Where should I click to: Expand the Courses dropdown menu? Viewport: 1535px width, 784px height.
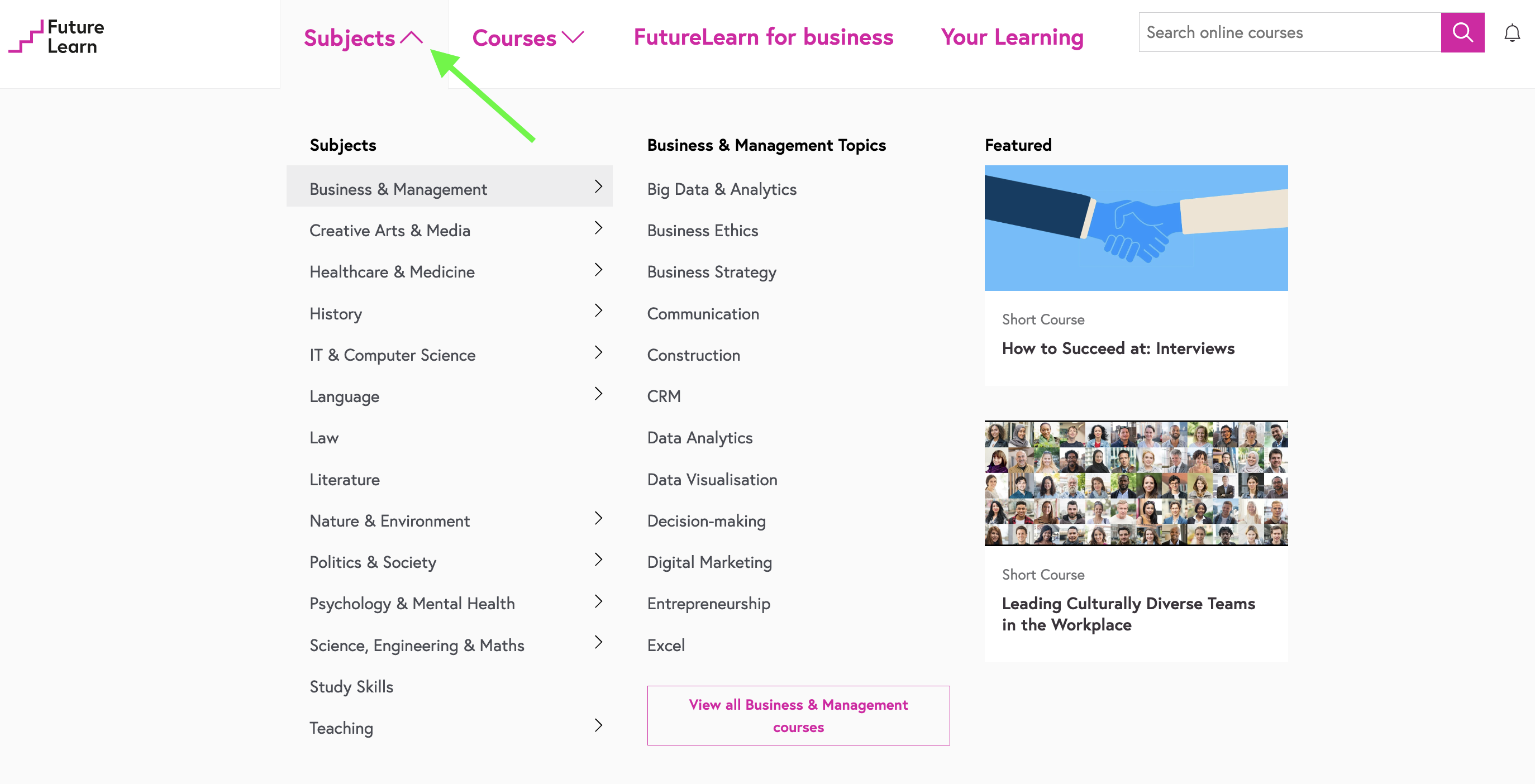click(x=527, y=36)
